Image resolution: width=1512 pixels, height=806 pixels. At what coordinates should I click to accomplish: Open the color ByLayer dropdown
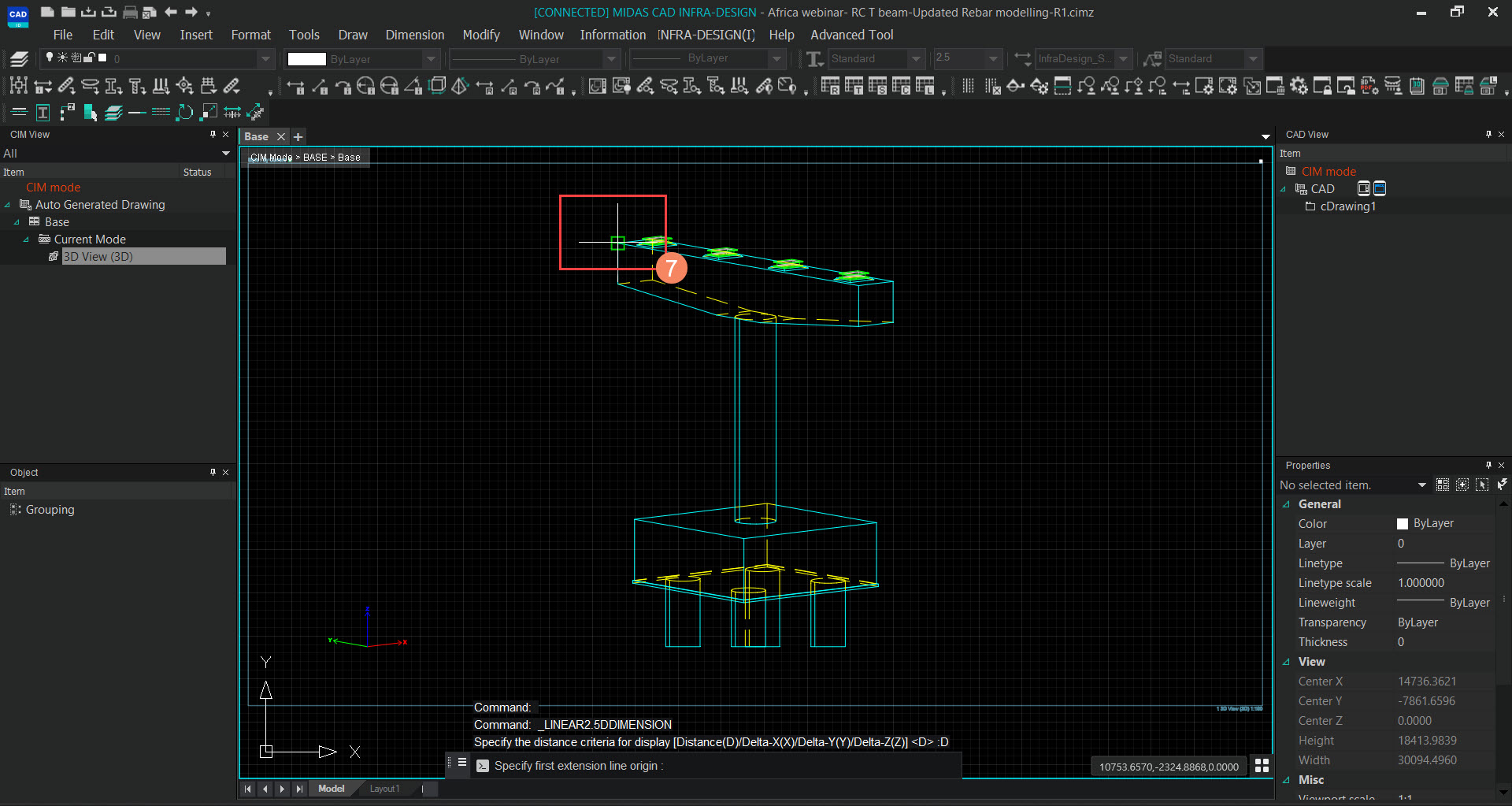coord(431,58)
